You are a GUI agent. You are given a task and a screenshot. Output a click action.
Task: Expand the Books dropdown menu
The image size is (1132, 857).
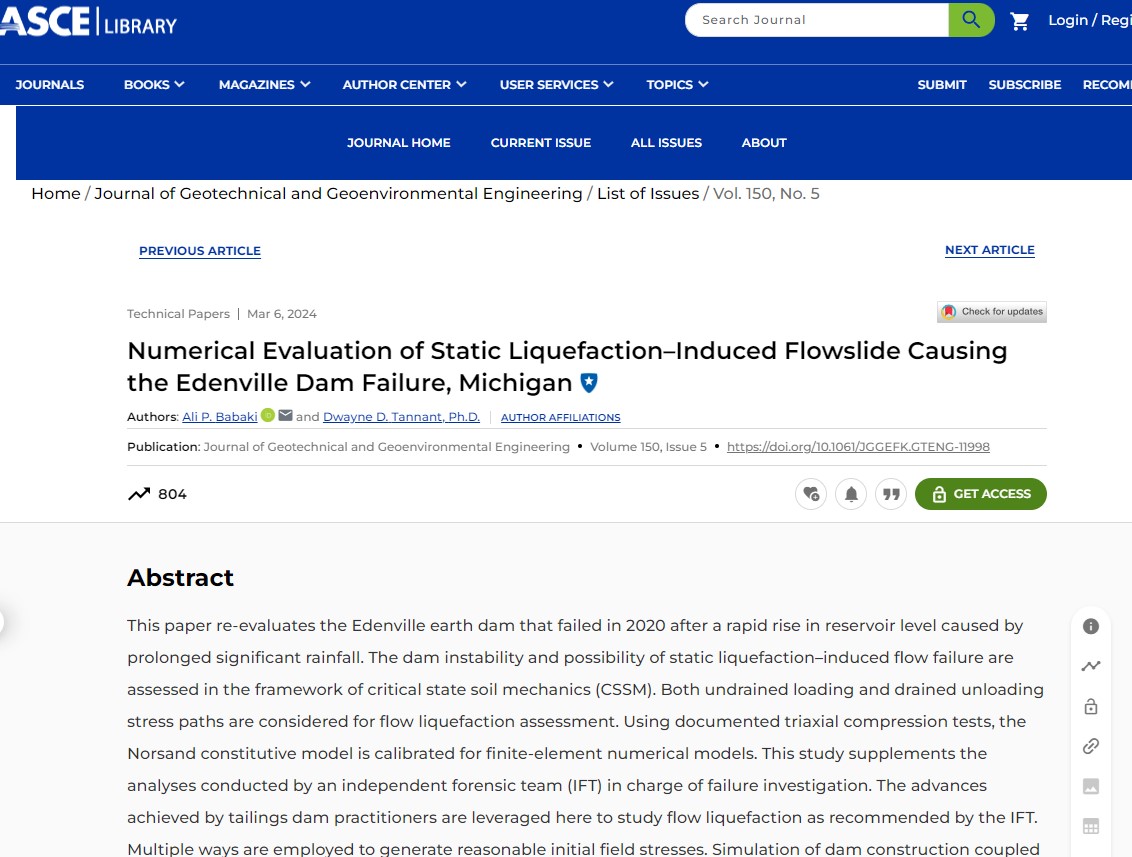click(x=154, y=85)
